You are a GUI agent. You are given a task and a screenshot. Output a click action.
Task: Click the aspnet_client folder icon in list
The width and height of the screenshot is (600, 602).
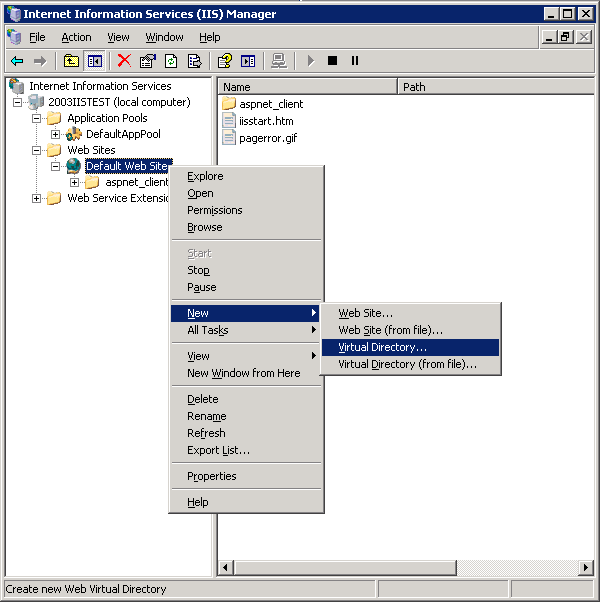[229, 104]
